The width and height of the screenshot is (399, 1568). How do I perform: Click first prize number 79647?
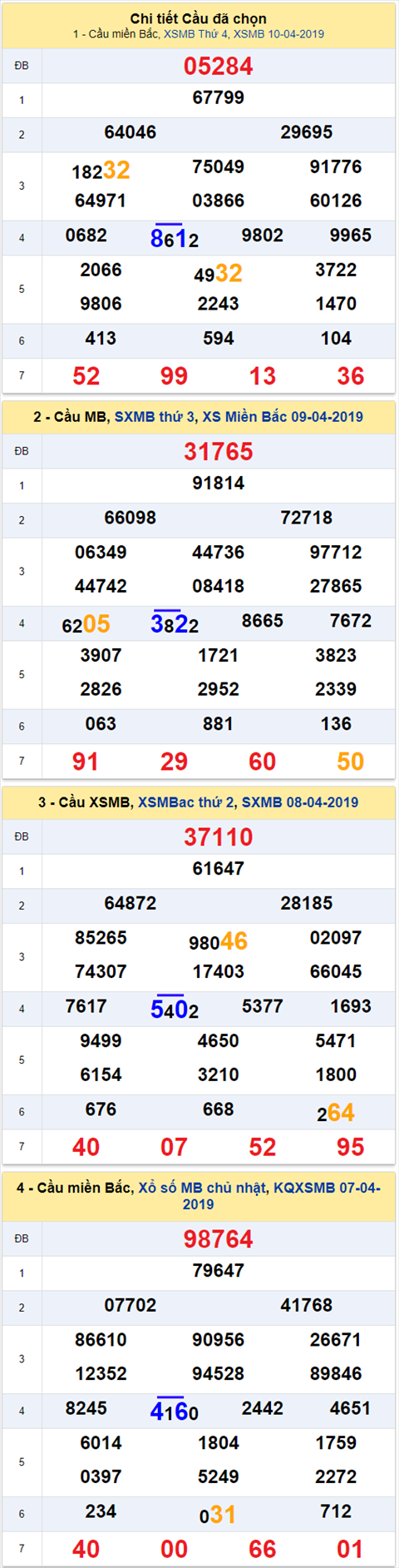(219, 1271)
